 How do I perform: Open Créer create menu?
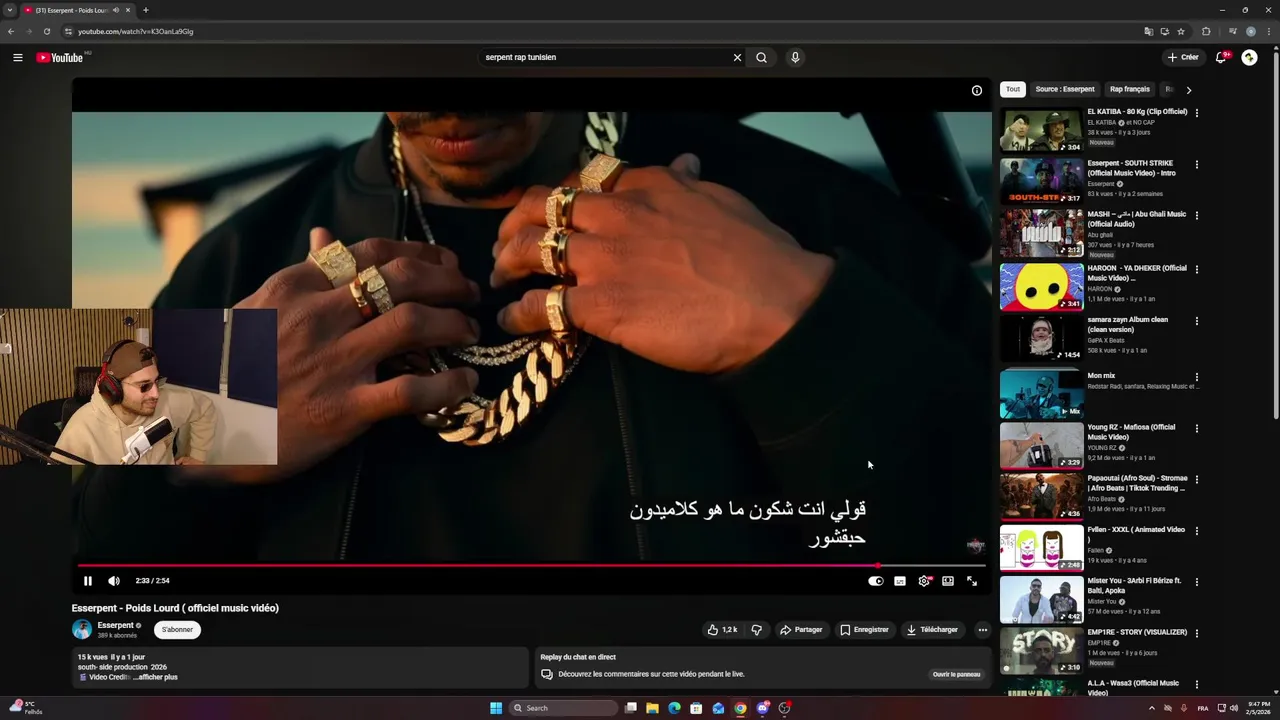1182,57
